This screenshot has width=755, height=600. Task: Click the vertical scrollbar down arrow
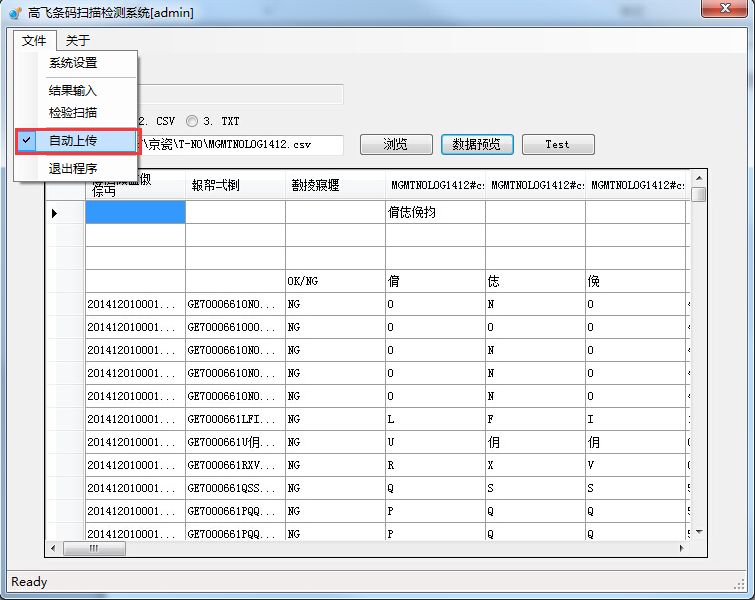tap(698, 532)
